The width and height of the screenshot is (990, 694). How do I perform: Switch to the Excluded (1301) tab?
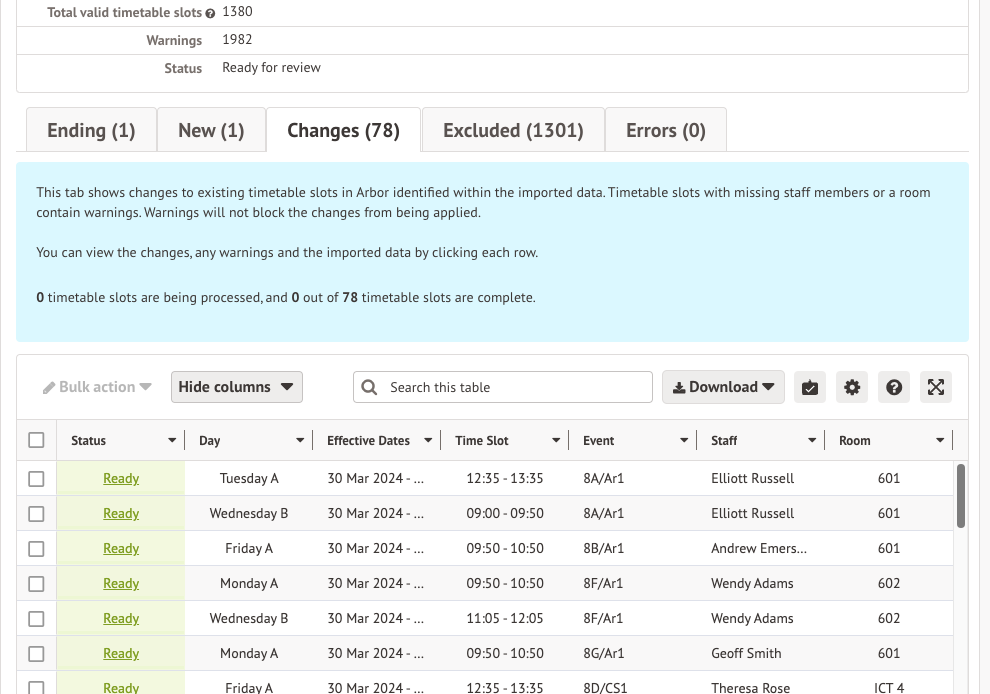(x=513, y=130)
